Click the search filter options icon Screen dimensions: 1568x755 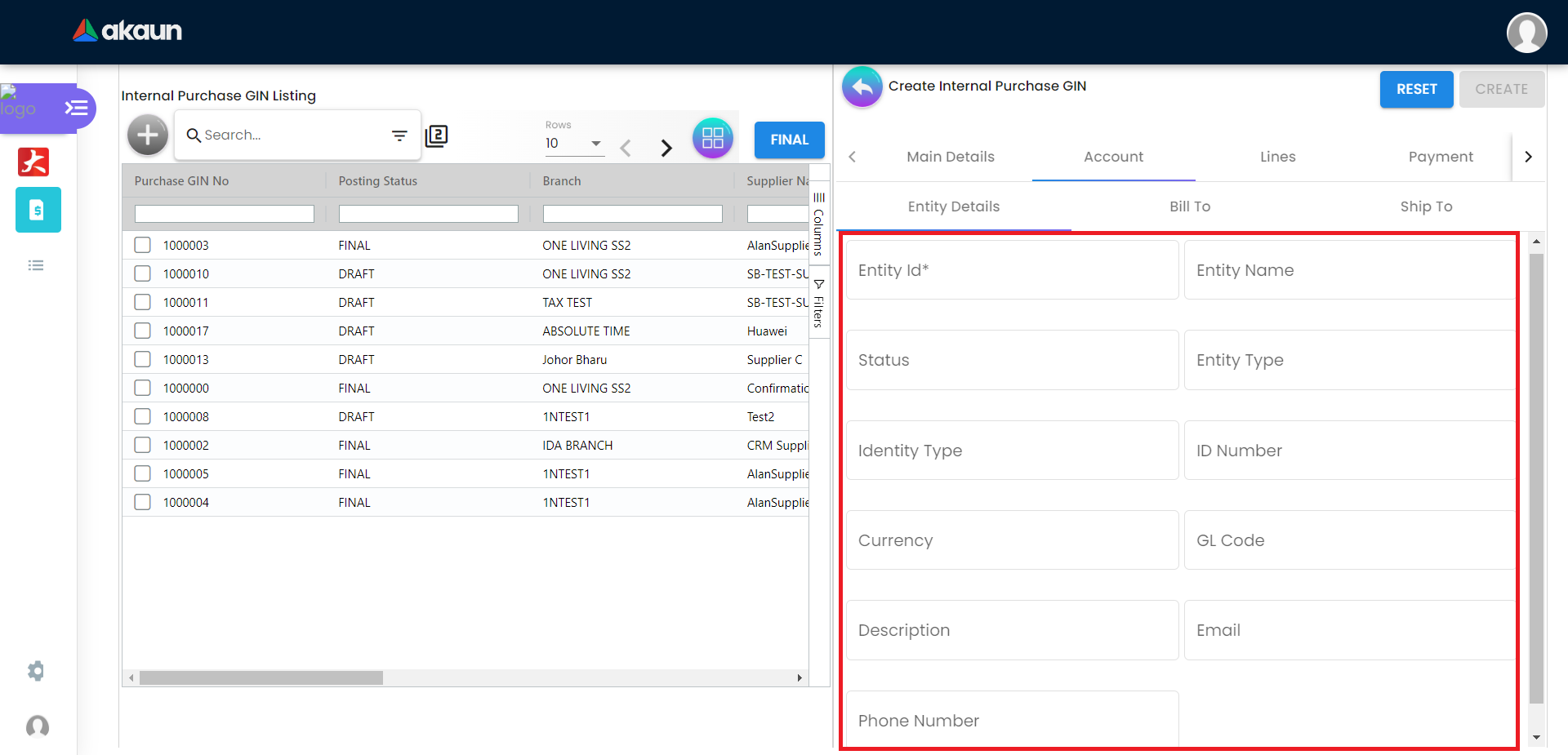[399, 135]
